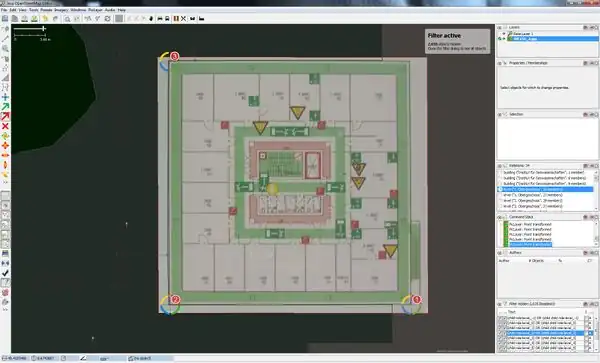Select the highlighted level relation entry
Viewport: 600px width, 363px height.
point(545,189)
